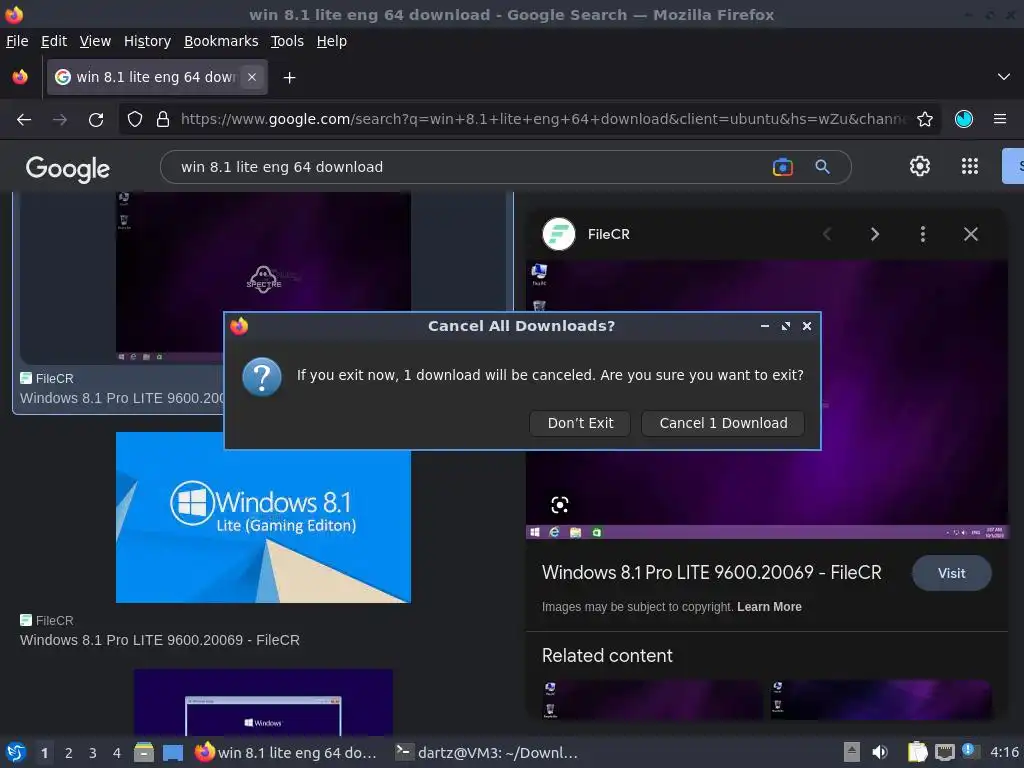Go back to the previous page
Image resolution: width=1024 pixels, height=768 pixels.
coord(24,120)
